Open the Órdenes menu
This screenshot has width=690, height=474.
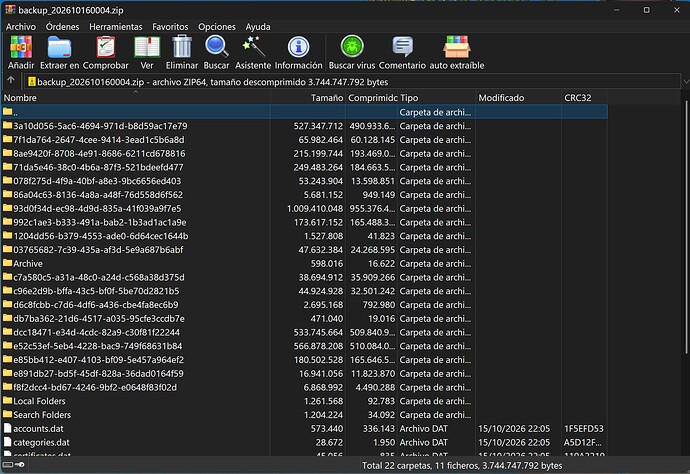62,27
